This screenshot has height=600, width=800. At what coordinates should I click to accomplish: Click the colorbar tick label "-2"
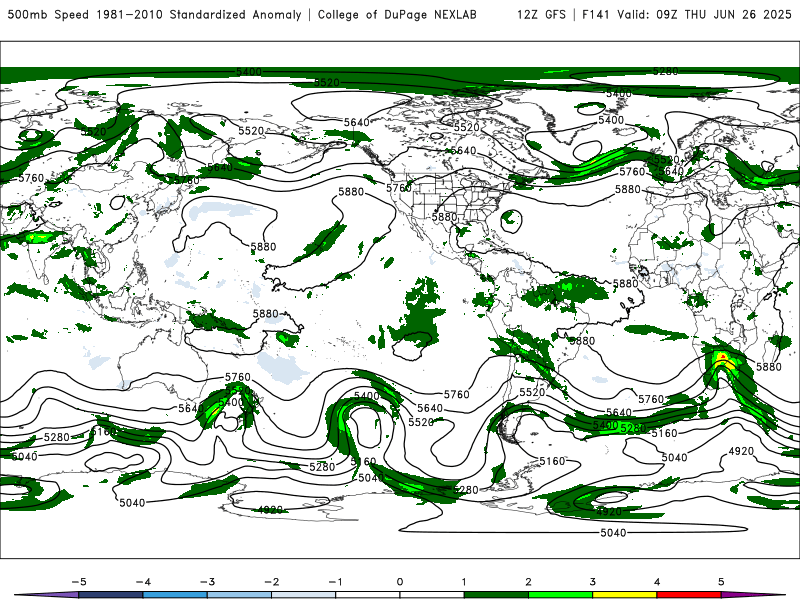pyautogui.click(x=271, y=582)
